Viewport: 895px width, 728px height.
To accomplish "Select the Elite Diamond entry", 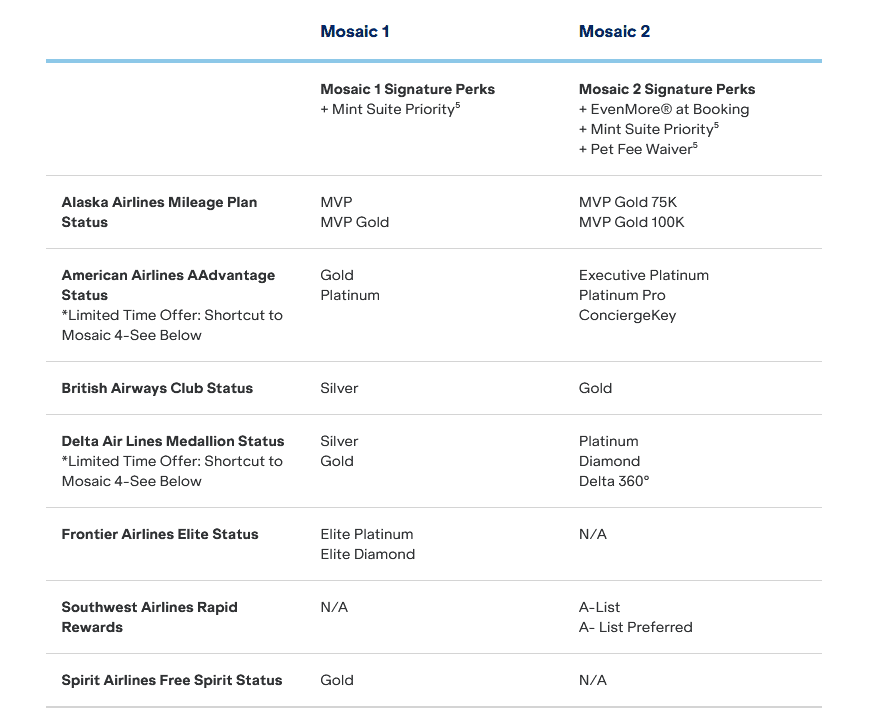I will [x=367, y=554].
